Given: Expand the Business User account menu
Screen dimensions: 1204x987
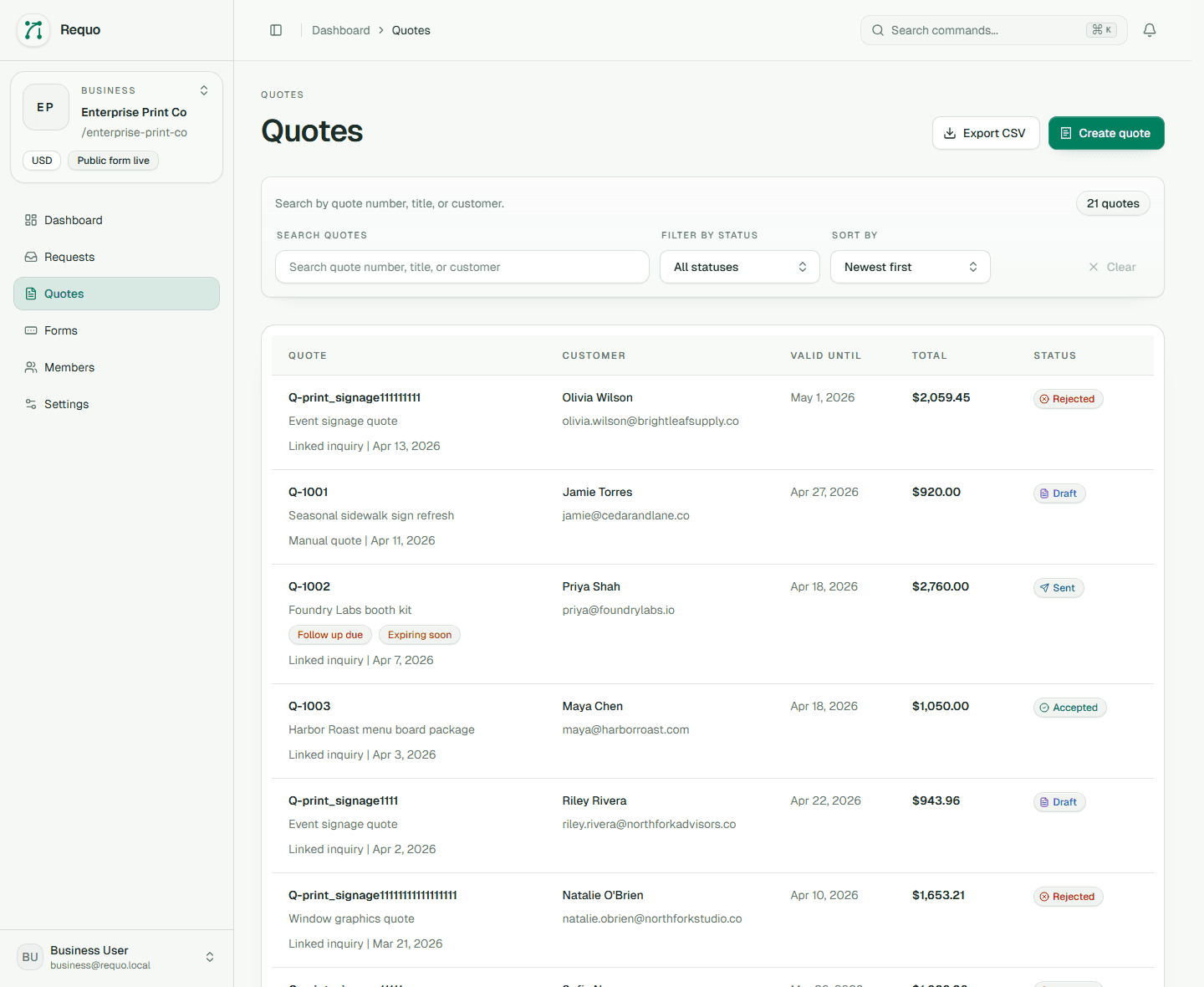Looking at the screenshot, I should tap(210, 957).
